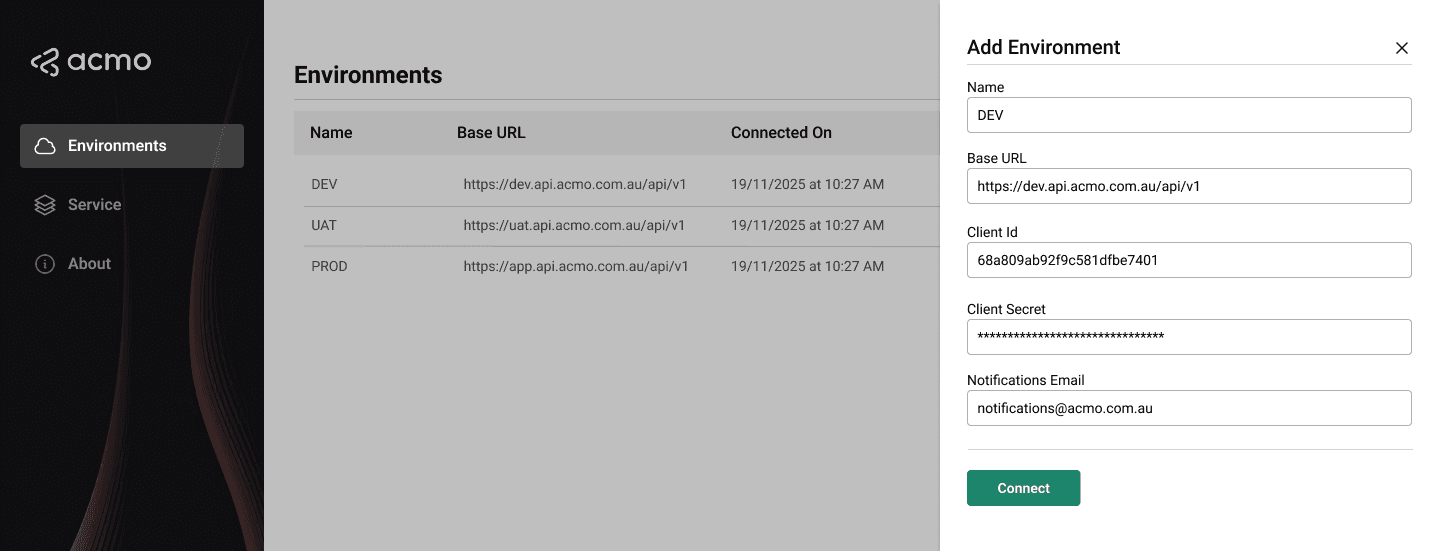The height and width of the screenshot is (551, 1440).
Task: Select the PROD row name cell
Action: pyautogui.click(x=329, y=267)
